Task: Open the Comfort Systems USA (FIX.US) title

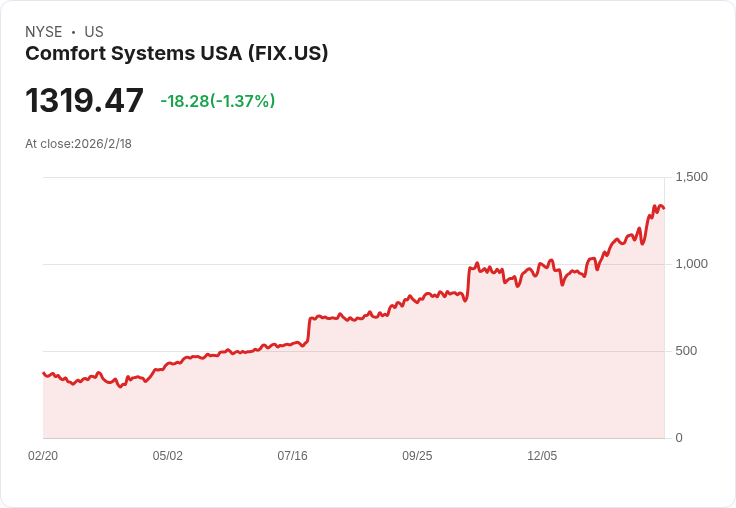Action: pos(176,53)
